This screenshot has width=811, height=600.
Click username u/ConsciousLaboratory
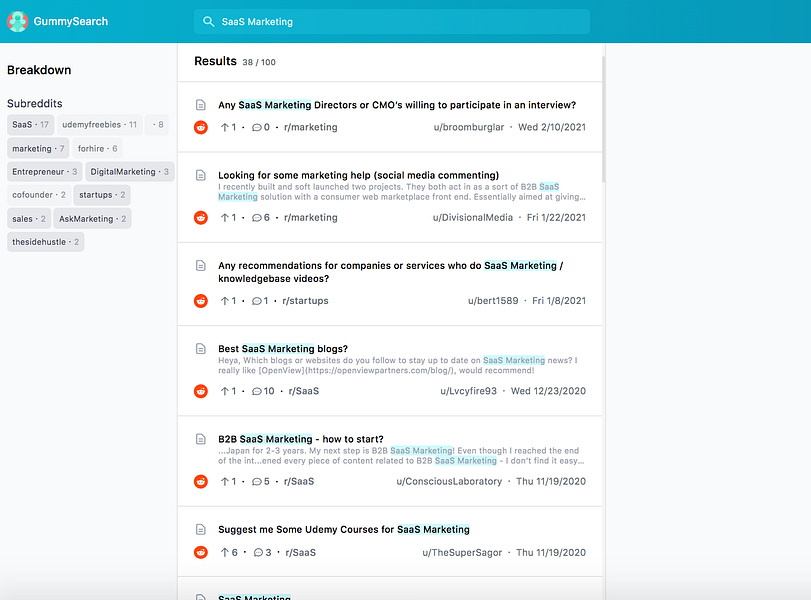pyautogui.click(x=449, y=482)
